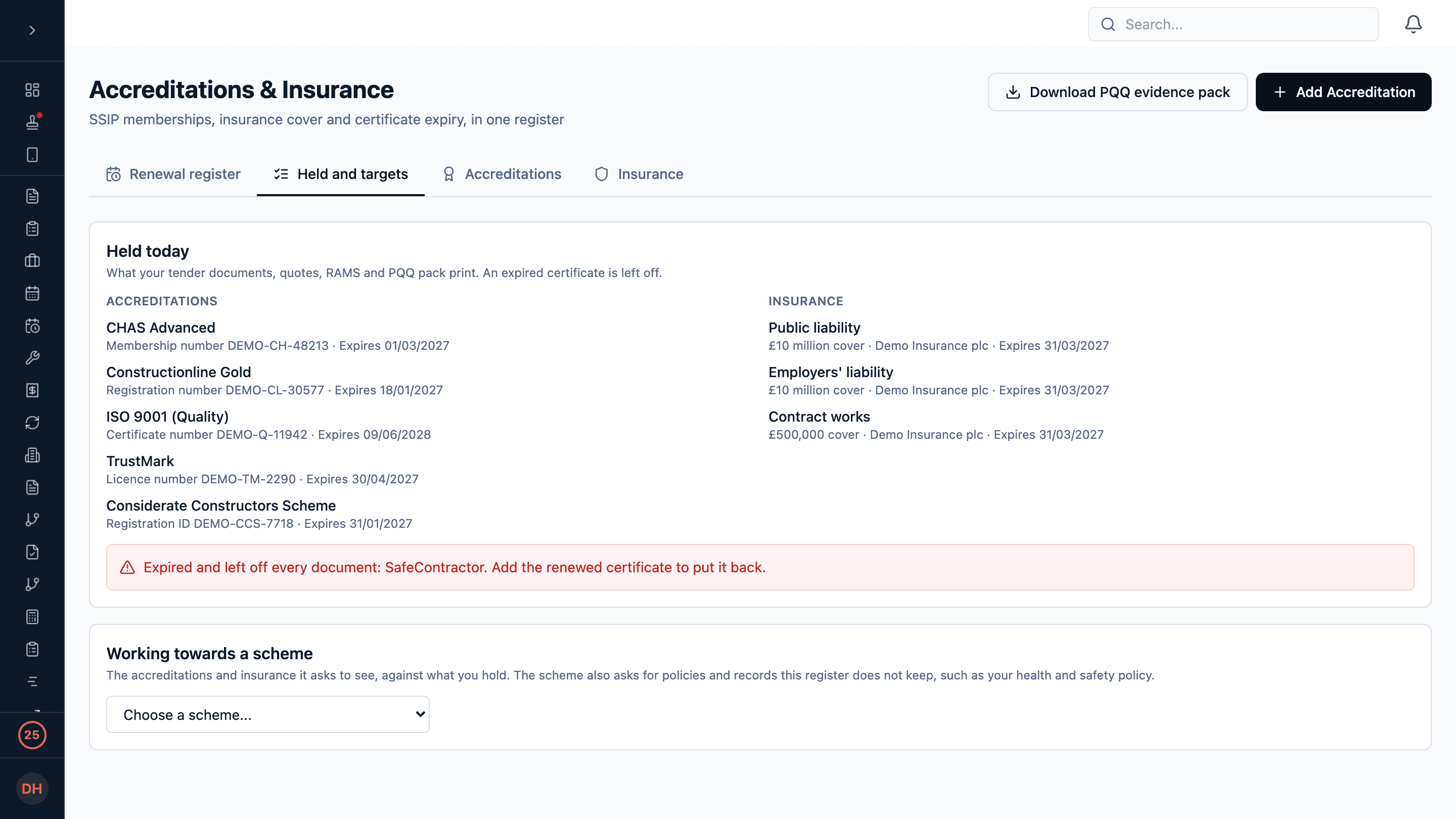This screenshot has width=1456, height=819.
Task: Select the Contract works entry
Action: click(935, 425)
